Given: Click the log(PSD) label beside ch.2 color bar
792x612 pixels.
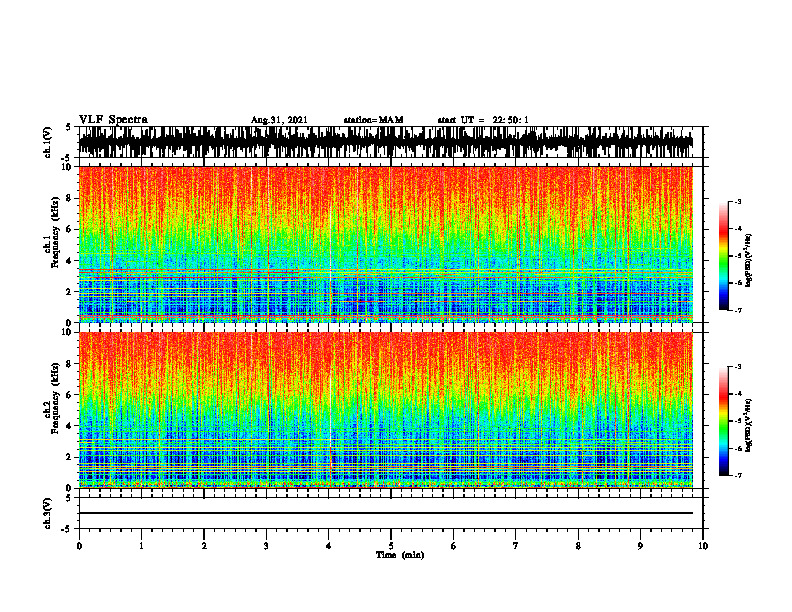Looking at the screenshot, I should [749, 426].
